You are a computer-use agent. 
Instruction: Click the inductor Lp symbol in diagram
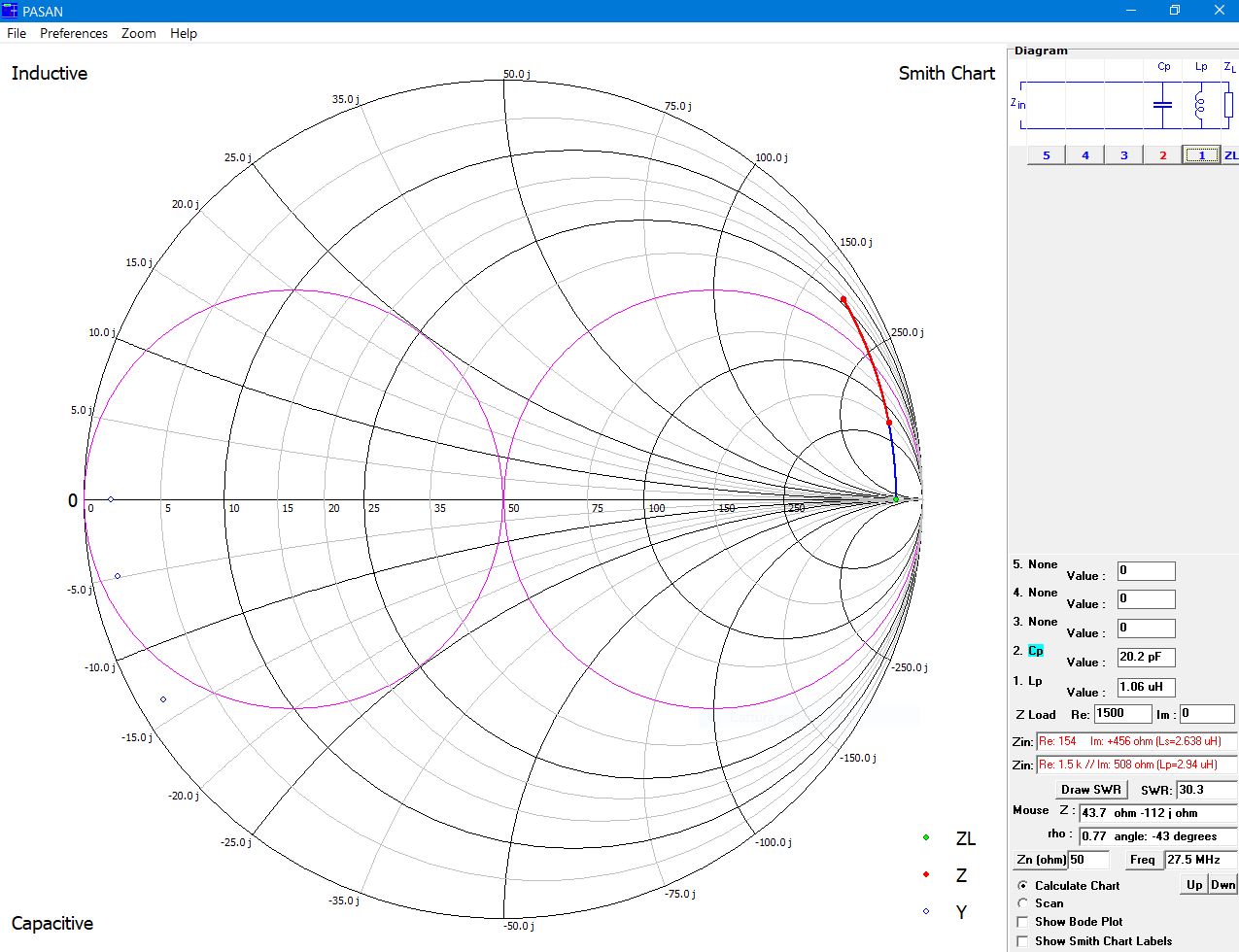click(1200, 104)
